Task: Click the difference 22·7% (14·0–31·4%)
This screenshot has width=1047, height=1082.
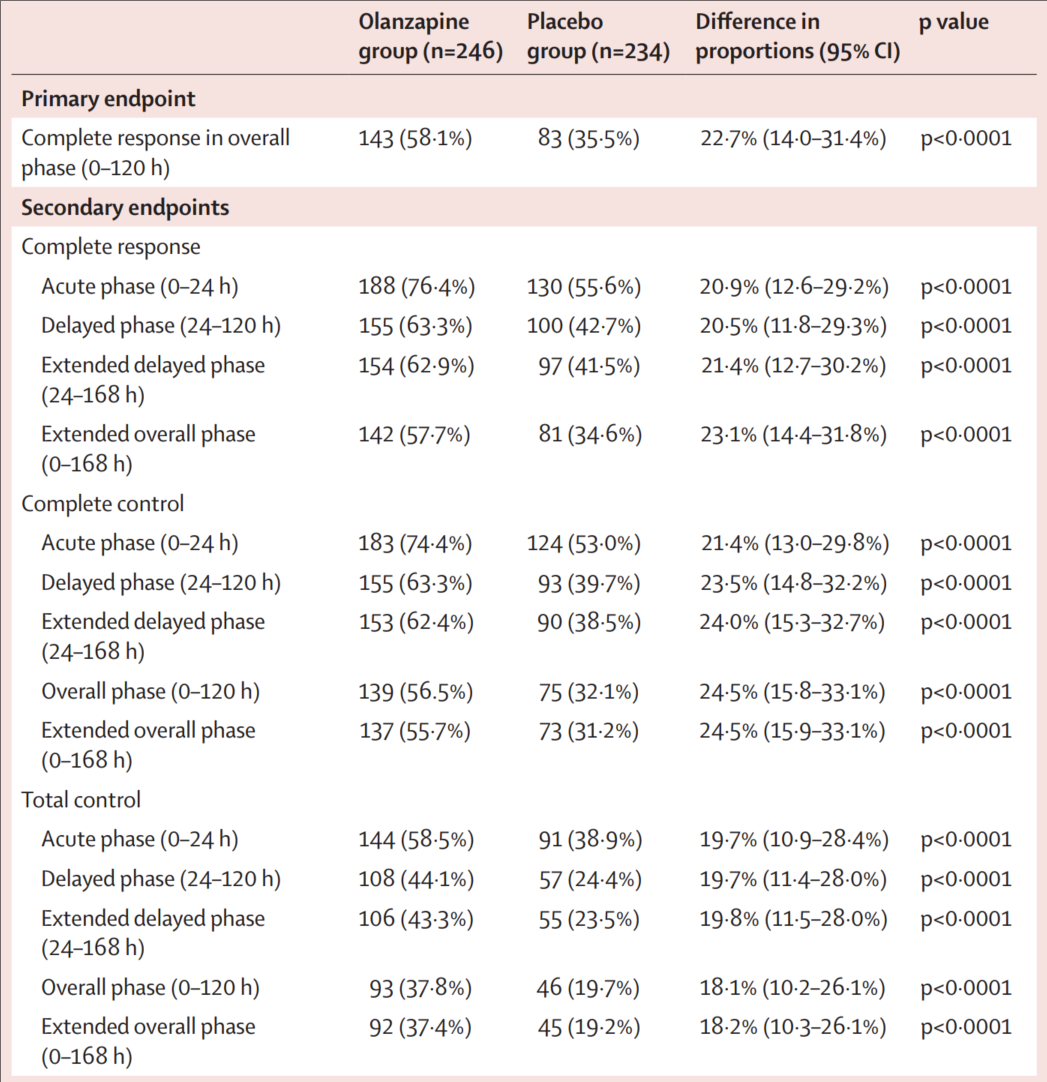Action: 793,139
